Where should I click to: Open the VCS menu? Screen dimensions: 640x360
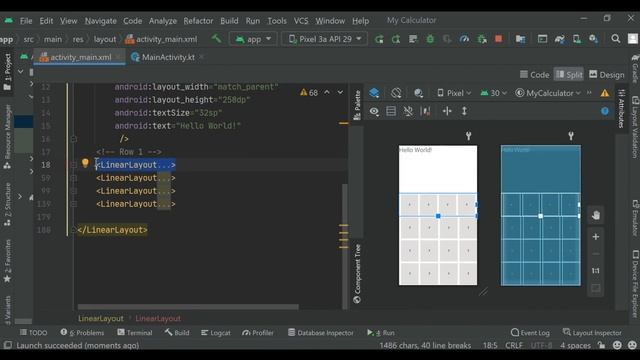[x=301, y=20]
